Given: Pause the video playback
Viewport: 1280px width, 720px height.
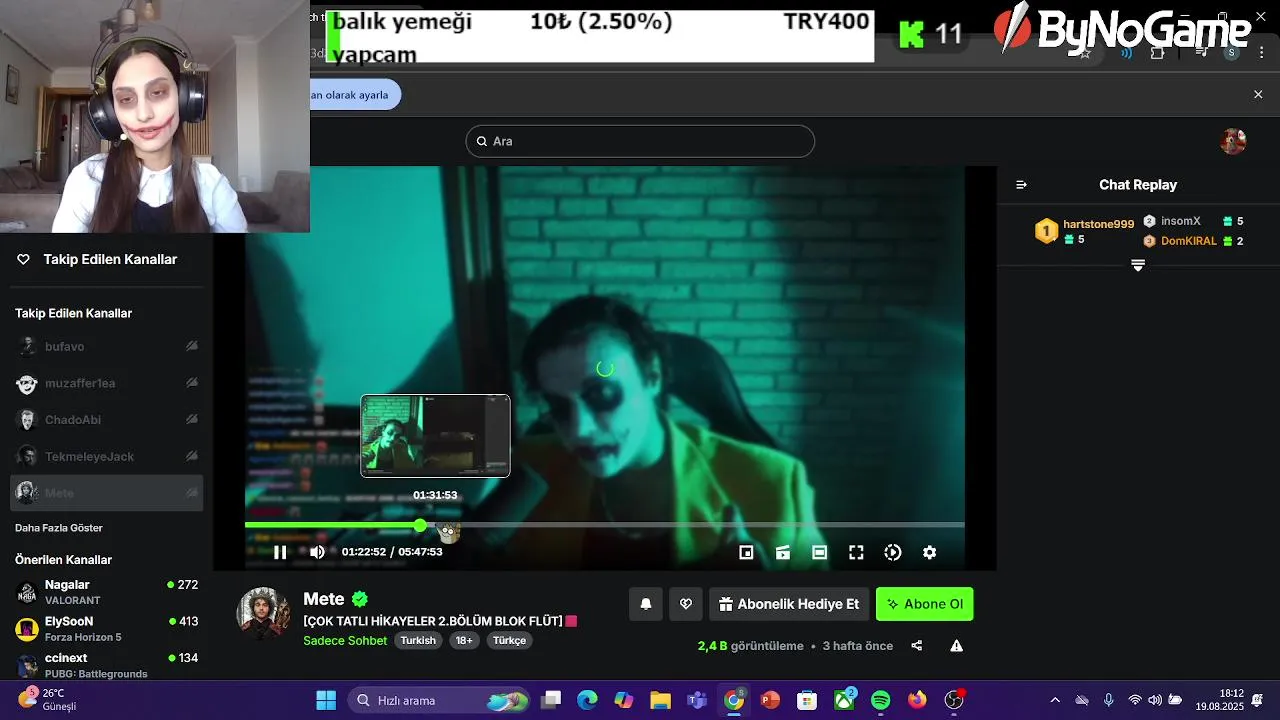Looking at the screenshot, I should click(x=280, y=552).
